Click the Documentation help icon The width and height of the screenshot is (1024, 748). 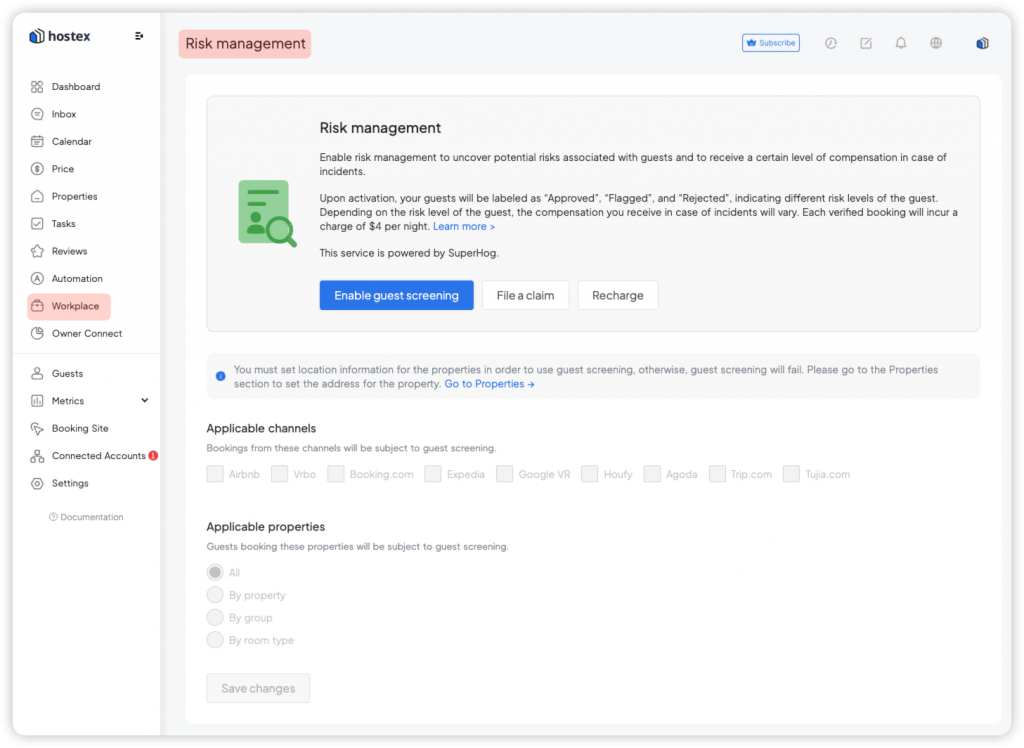(x=54, y=517)
